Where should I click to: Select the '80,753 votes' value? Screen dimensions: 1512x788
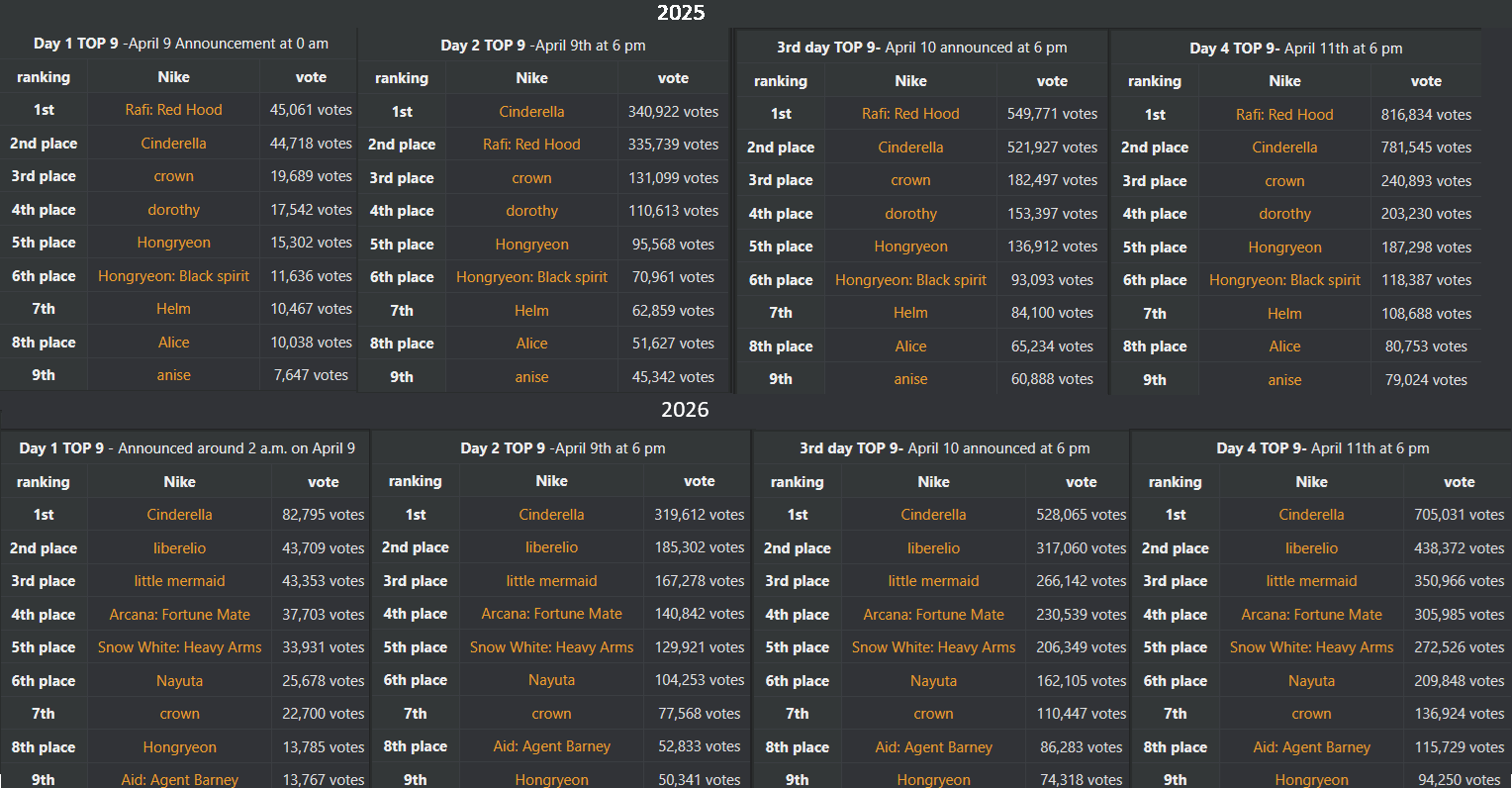tap(1426, 346)
